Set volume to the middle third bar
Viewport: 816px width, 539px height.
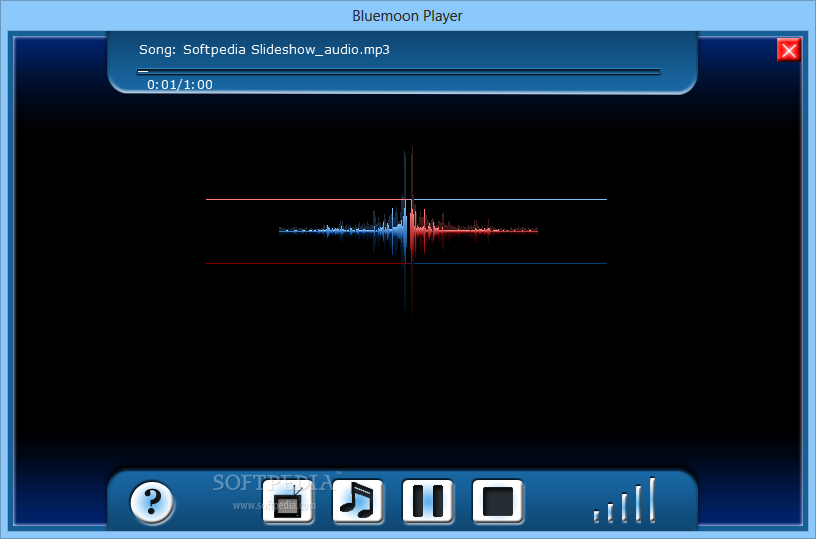click(624, 507)
